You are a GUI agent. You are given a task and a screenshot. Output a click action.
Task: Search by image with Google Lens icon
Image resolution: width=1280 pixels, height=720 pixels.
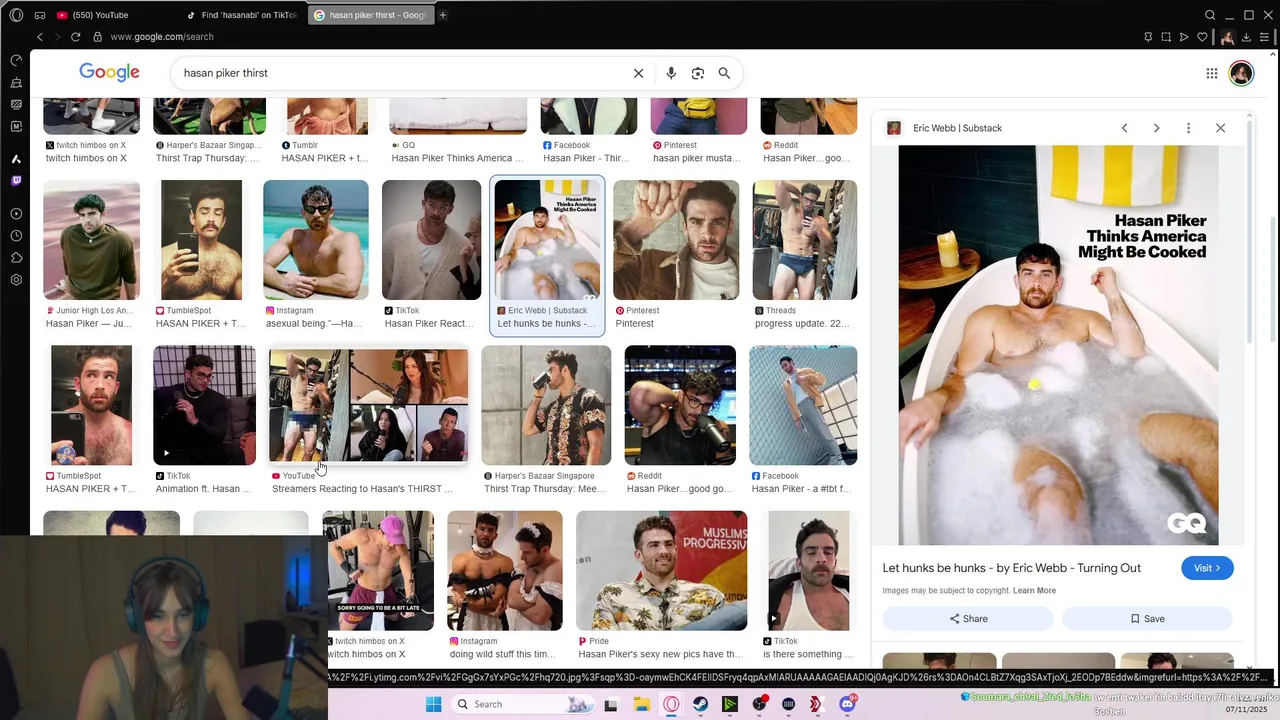point(698,73)
